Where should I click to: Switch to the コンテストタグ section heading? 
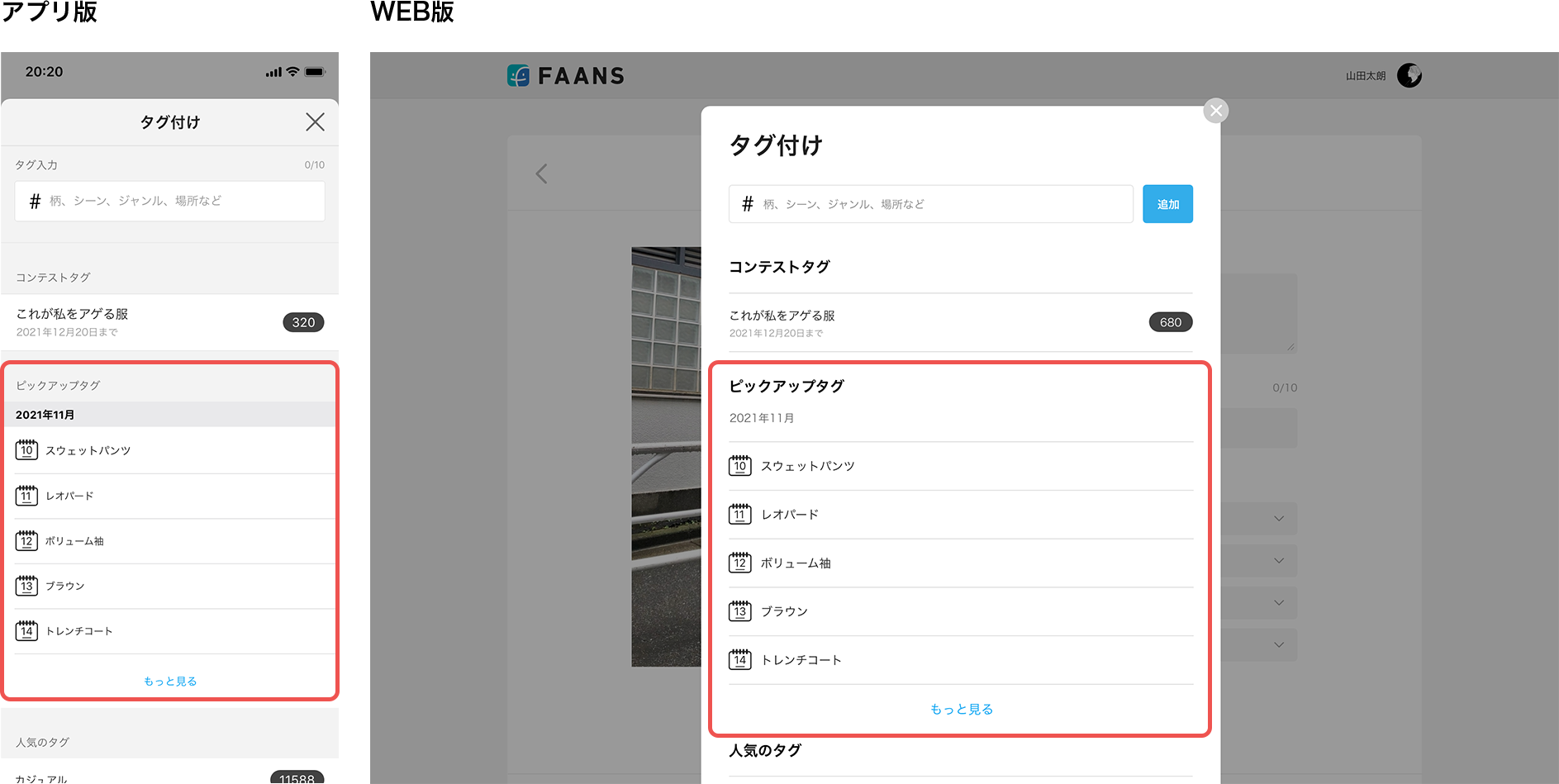tap(779, 266)
